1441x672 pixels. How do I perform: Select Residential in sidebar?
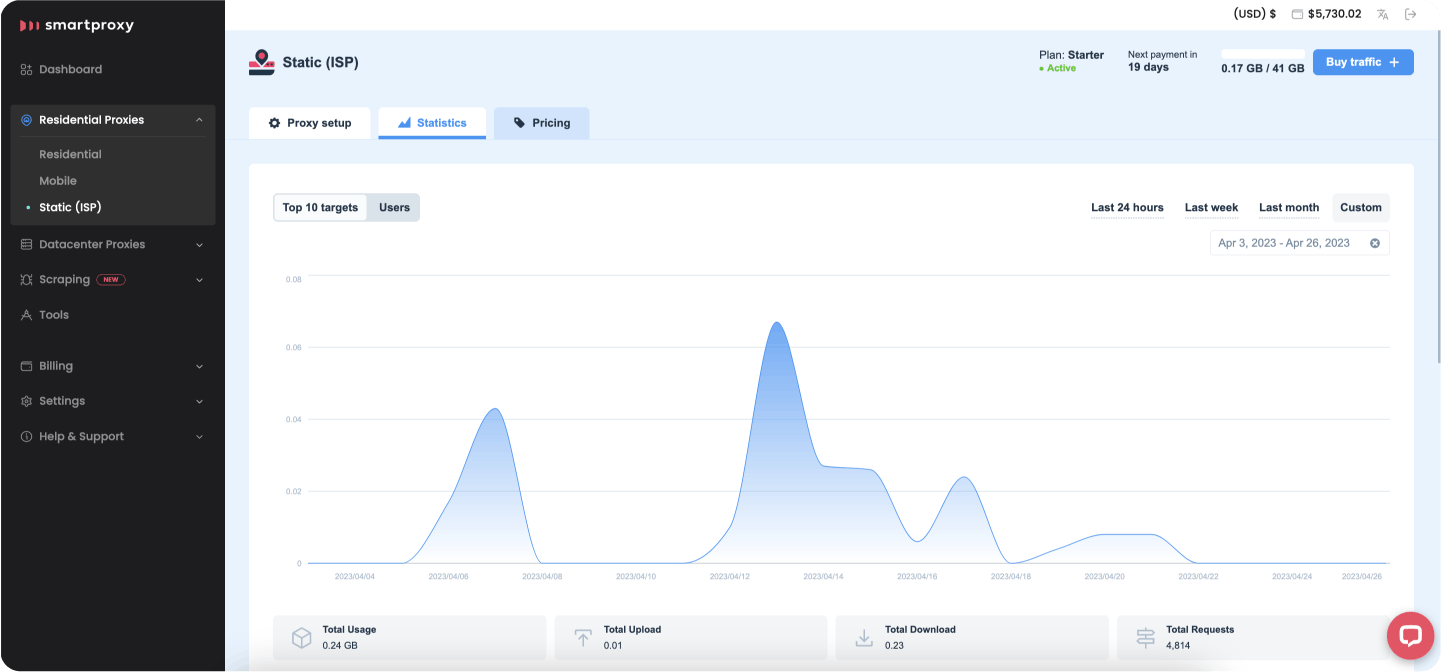pos(70,154)
